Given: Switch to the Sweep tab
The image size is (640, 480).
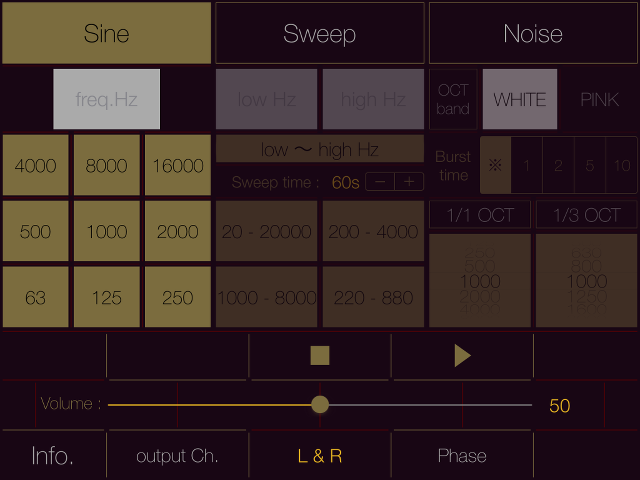Looking at the screenshot, I should (320, 34).
